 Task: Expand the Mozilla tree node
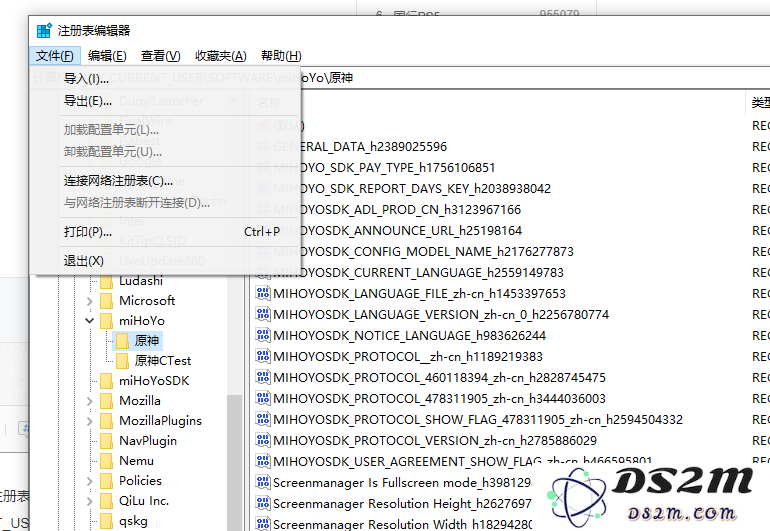89,401
